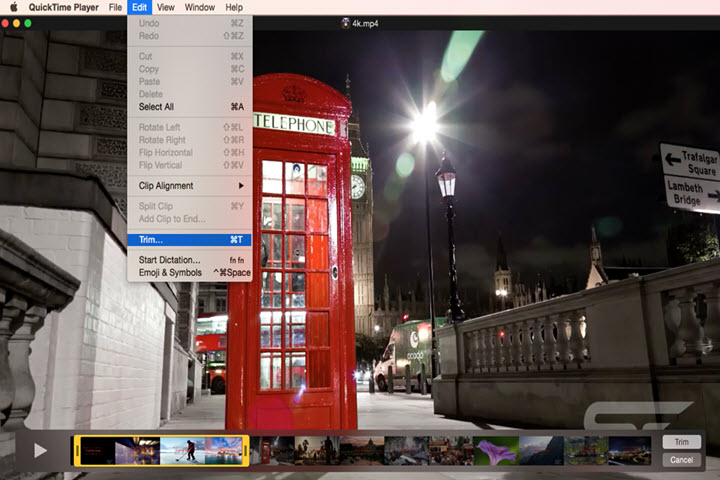The width and height of the screenshot is (720, 480).
Task: Select the left yellow trim handle
Action: click(76, 451)
